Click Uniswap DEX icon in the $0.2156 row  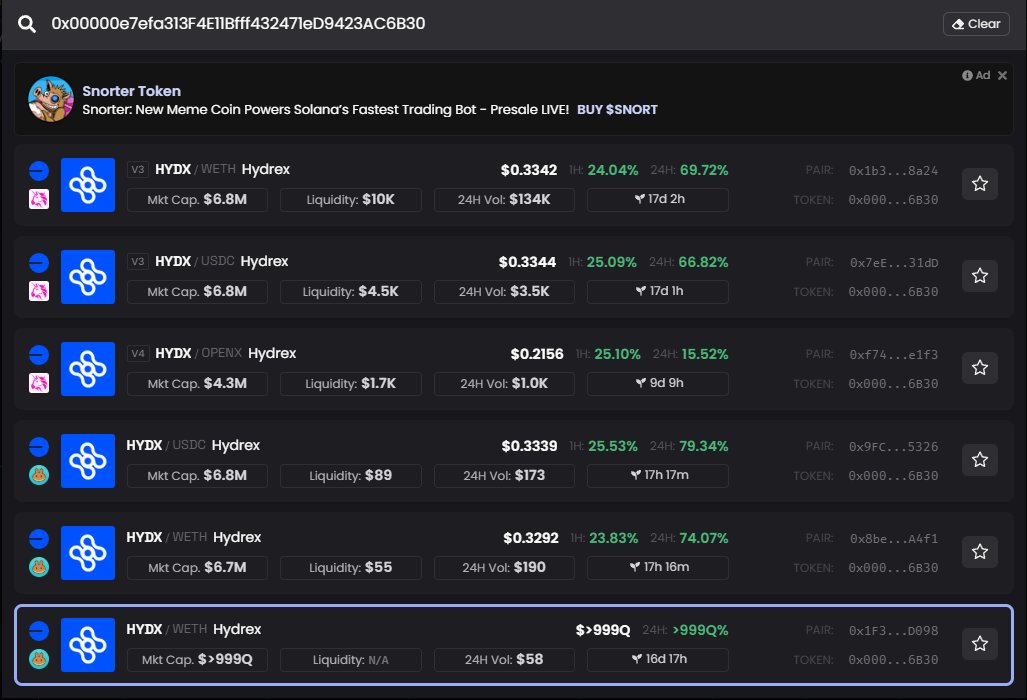pos(39,383)
